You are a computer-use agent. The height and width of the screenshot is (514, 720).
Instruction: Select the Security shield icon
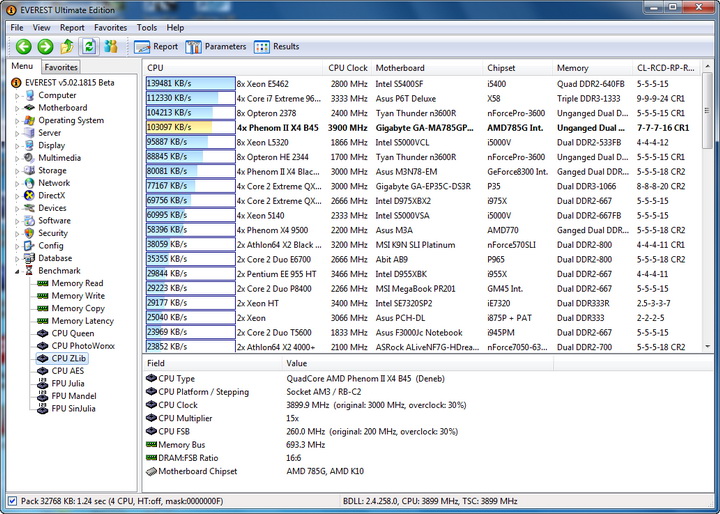point(29,233)
